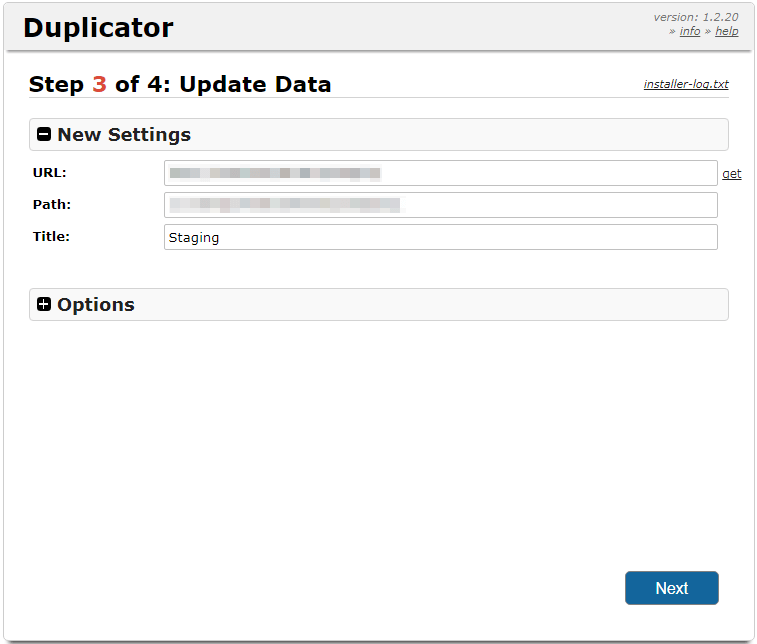Viewport: 757px width, 644px height.
Task: Click the Next button
Action: [672, 588]
